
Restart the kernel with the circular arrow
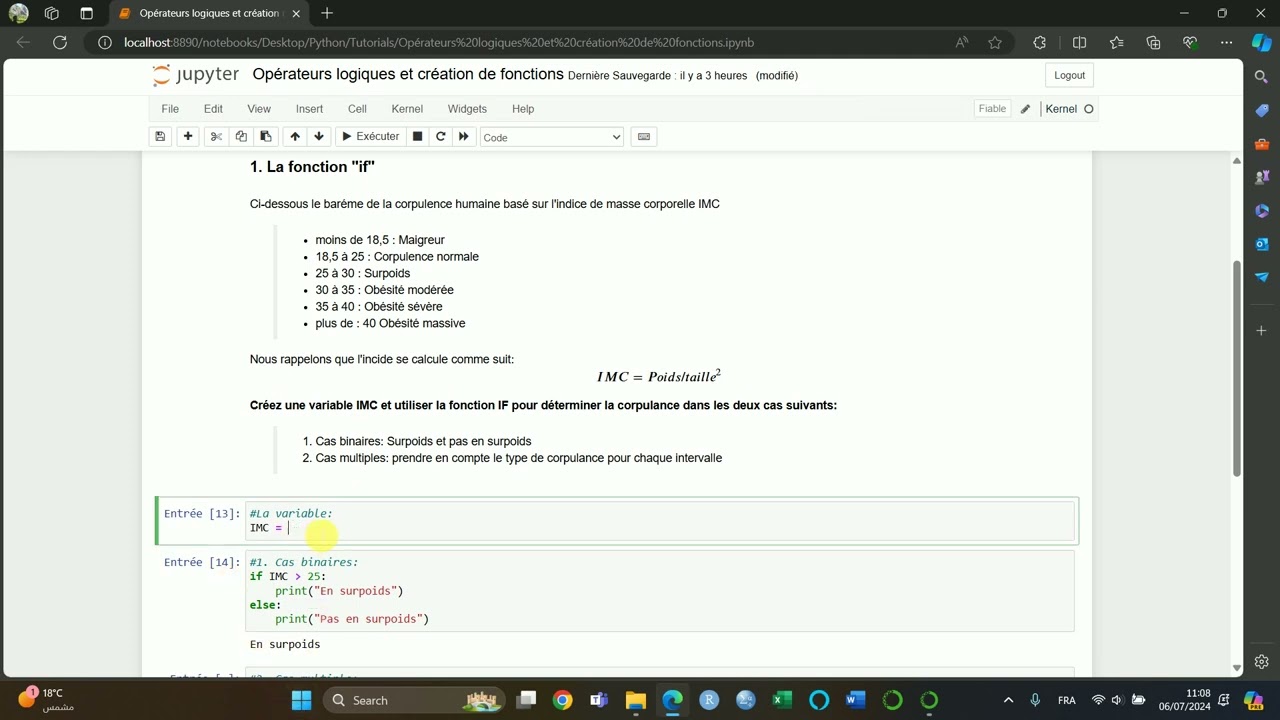coord(440,136)
